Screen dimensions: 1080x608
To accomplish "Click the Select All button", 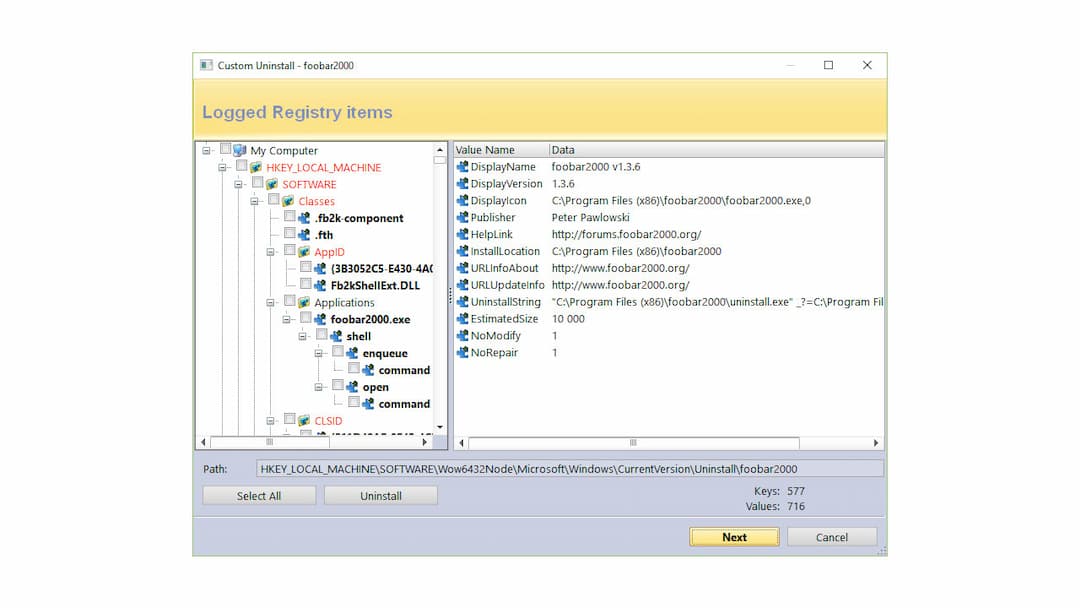I will tap(258, 495).
